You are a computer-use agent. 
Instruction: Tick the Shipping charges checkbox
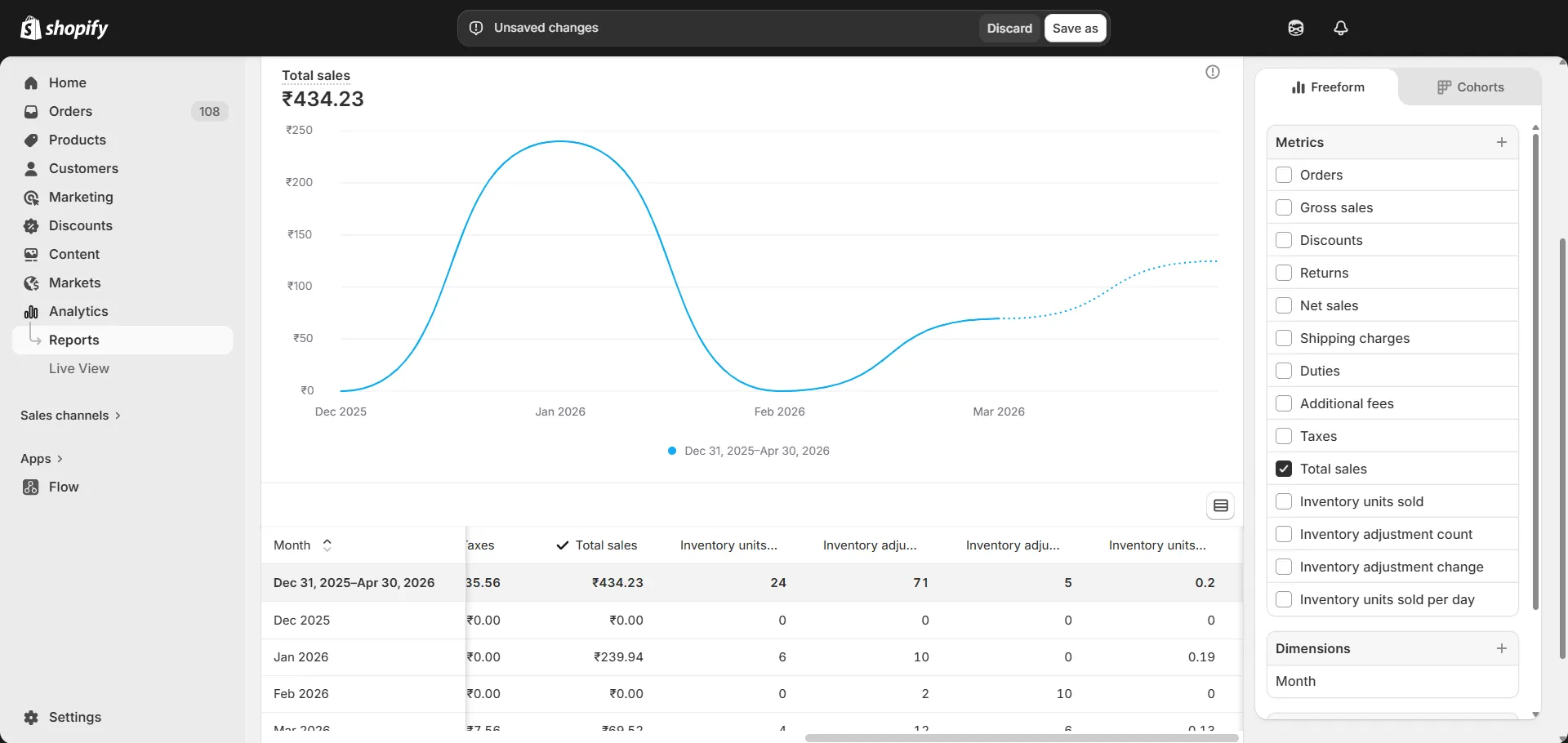pos(1284,338)
